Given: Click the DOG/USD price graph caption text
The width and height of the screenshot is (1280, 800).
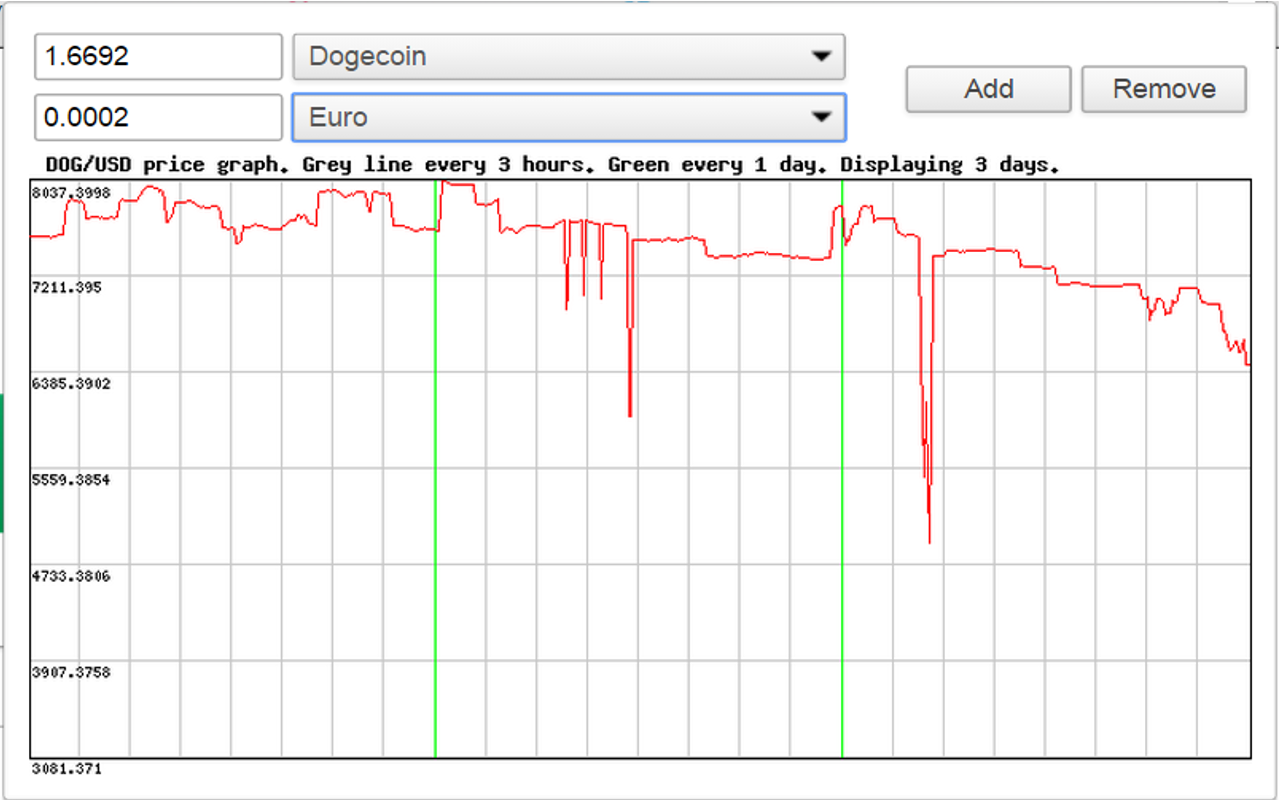Looking at the screenshot, I should [553, 165].
